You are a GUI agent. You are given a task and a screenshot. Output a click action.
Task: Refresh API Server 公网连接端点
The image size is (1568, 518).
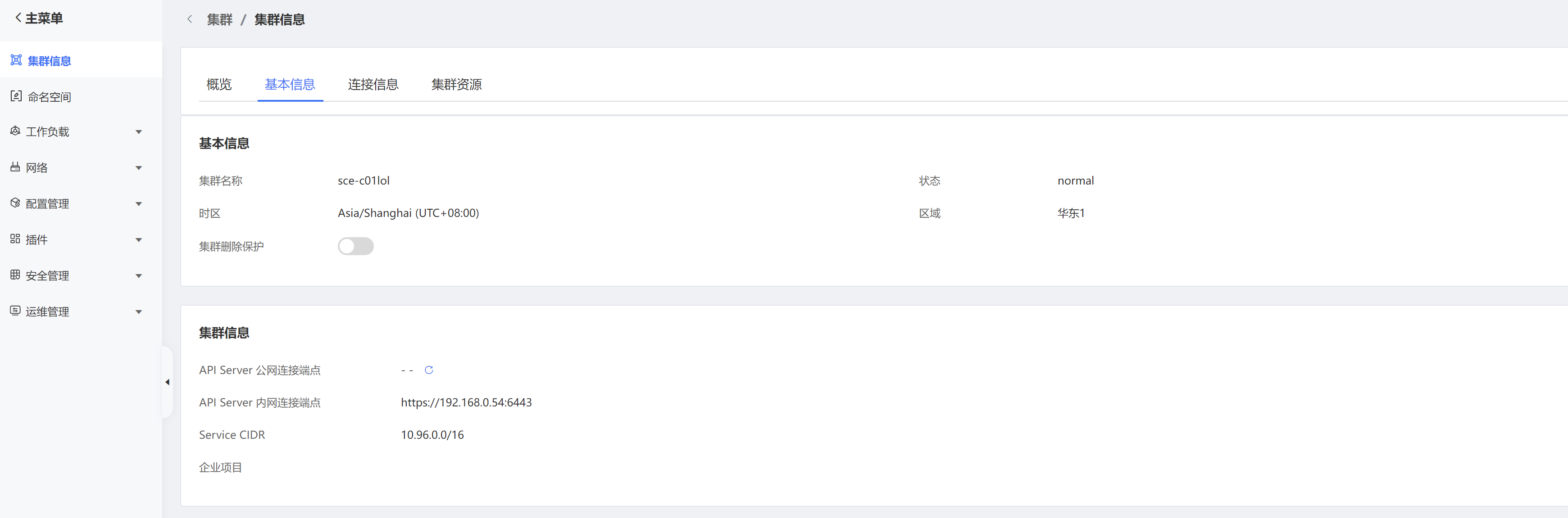point(428,369)
